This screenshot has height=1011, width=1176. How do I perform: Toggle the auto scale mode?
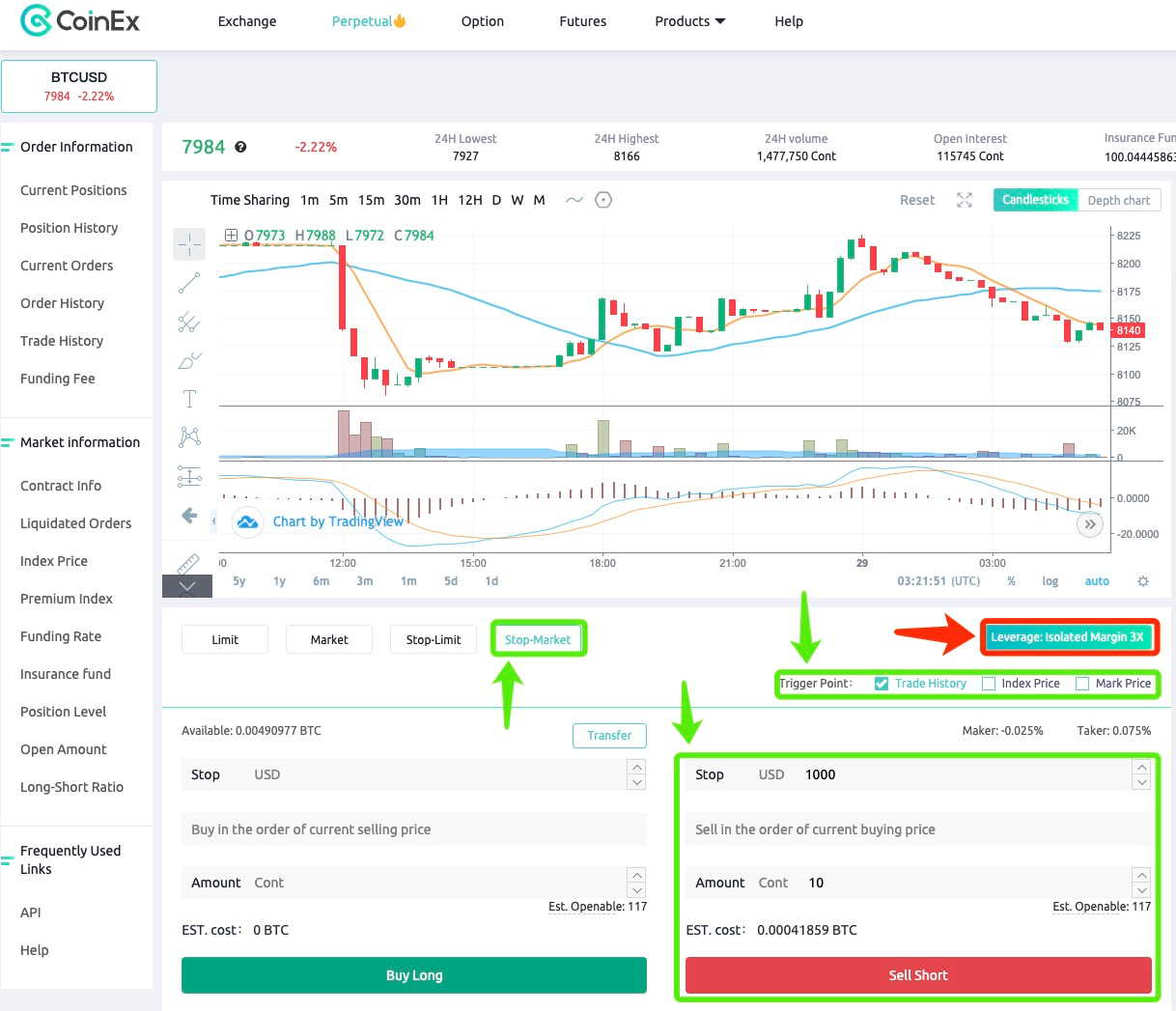click(x=1097, y=581)
